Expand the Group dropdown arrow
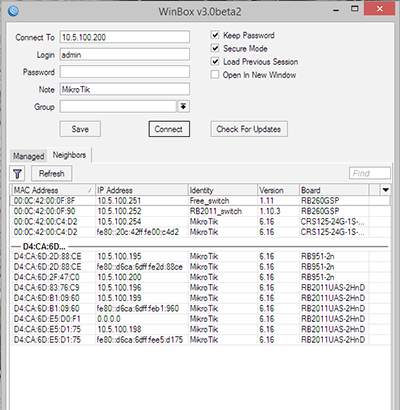Screen dimensions: 400x410 (183, 107)
